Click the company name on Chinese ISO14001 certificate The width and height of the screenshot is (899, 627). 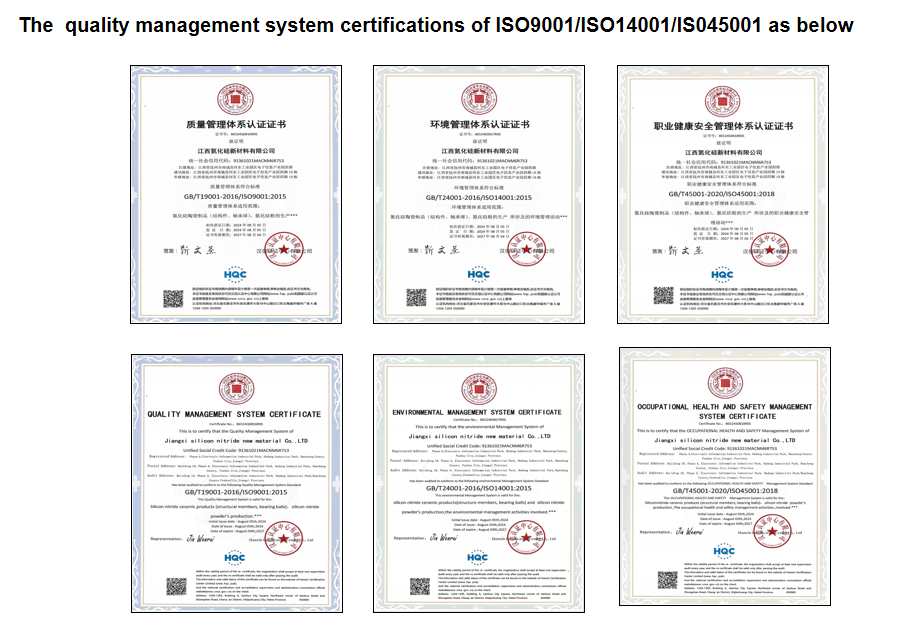[x=480, y=151]
